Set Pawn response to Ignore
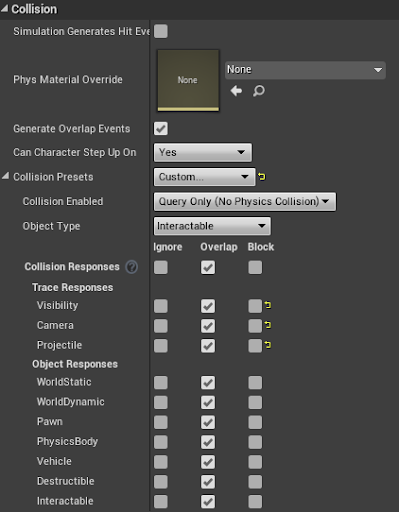Image resolution: width=399 pixels, height=512 pixels. pyautogui.click(x=161, y=422)
